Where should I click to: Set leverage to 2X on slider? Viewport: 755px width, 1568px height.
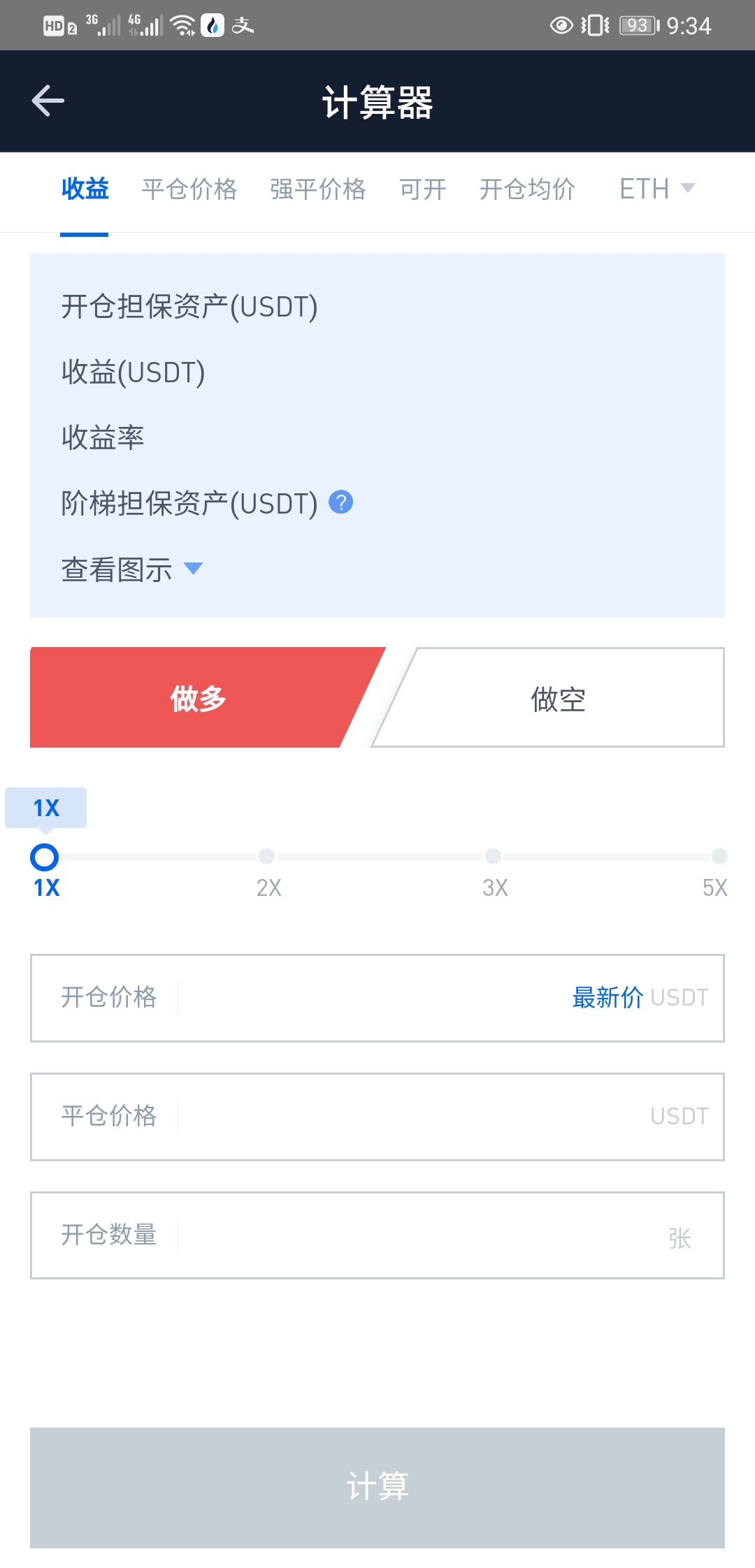[x=267, y=857]
